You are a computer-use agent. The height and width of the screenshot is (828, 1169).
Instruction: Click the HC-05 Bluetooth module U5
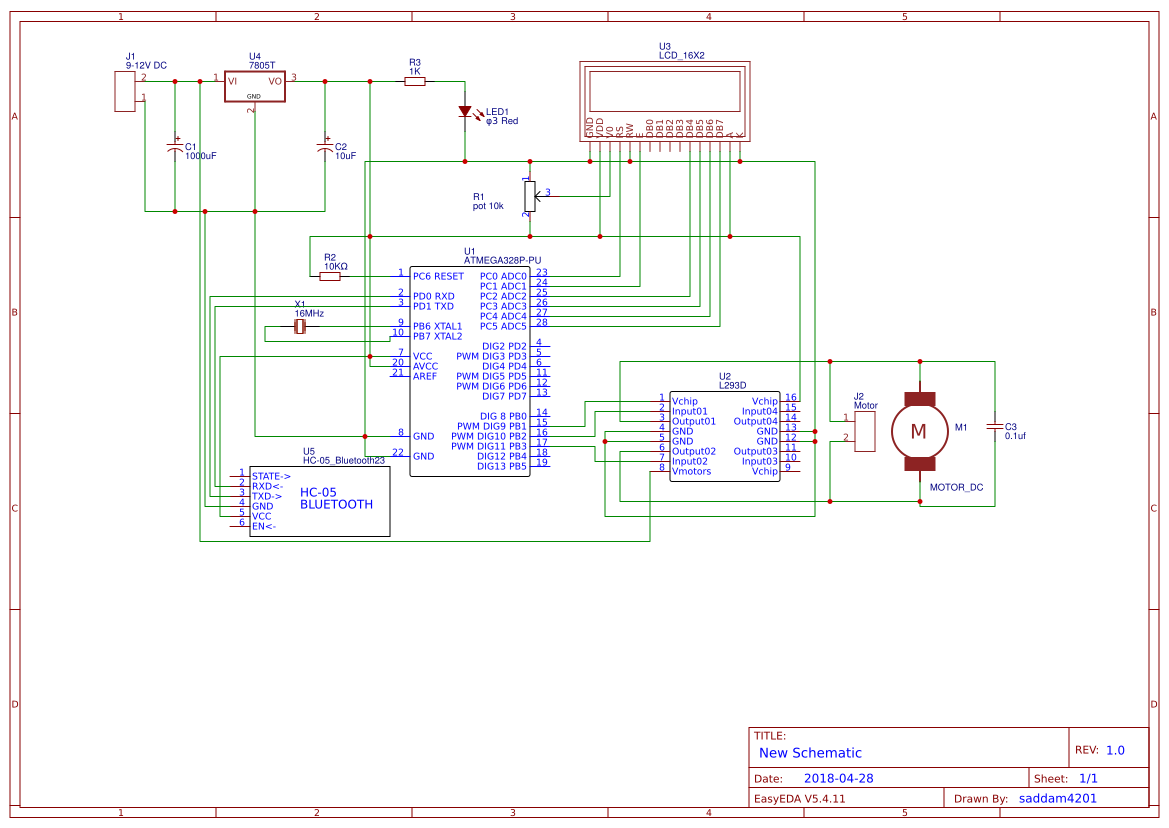point(318,500)
